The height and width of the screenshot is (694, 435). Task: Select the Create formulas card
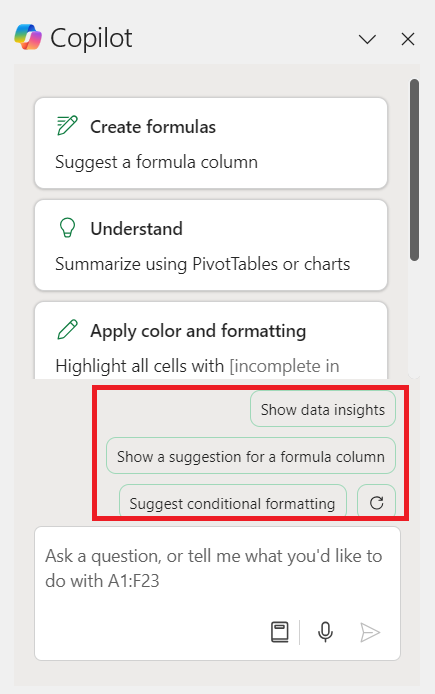(211, 143)
